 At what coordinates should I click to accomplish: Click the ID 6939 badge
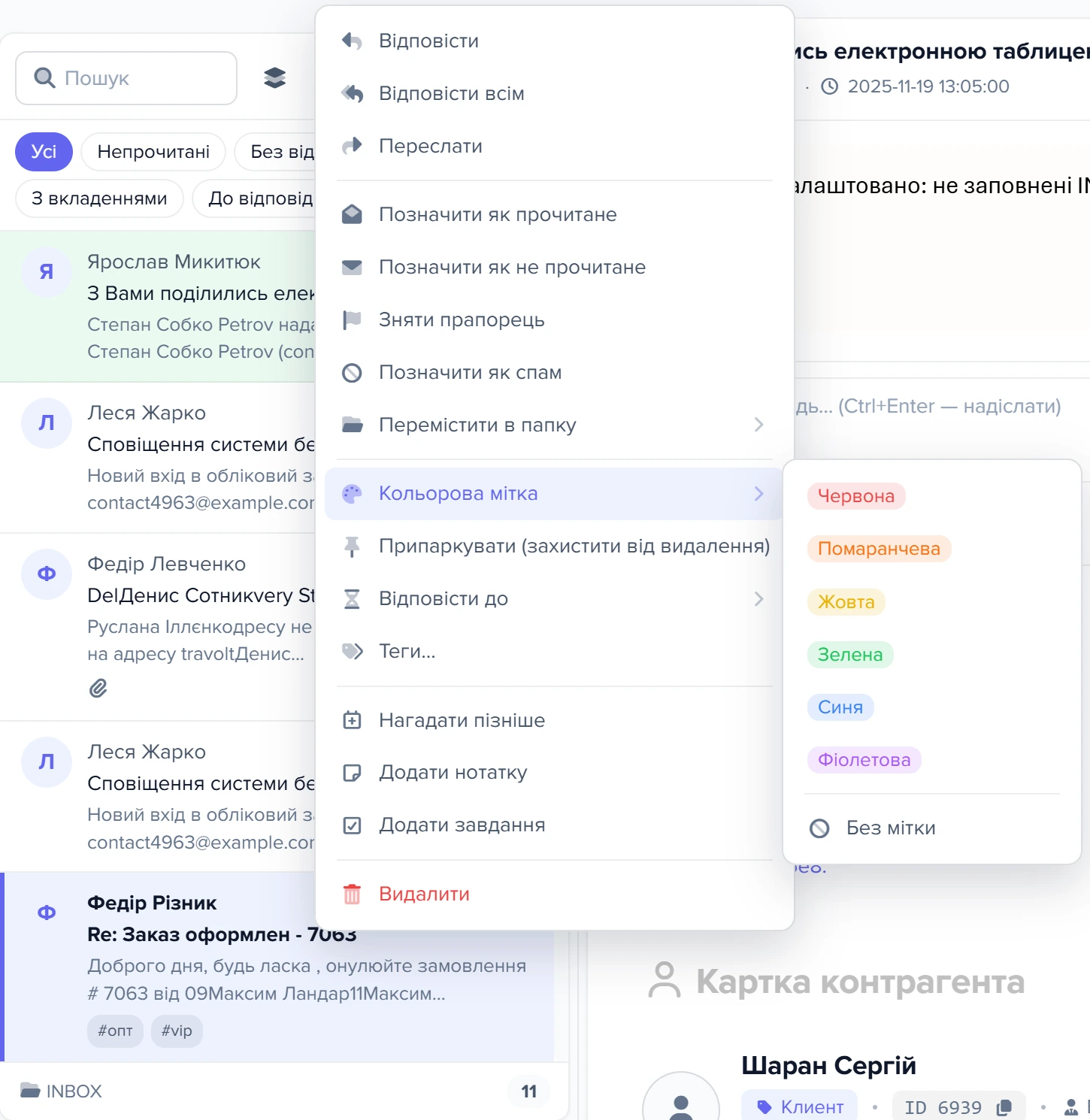[958, 1107]
